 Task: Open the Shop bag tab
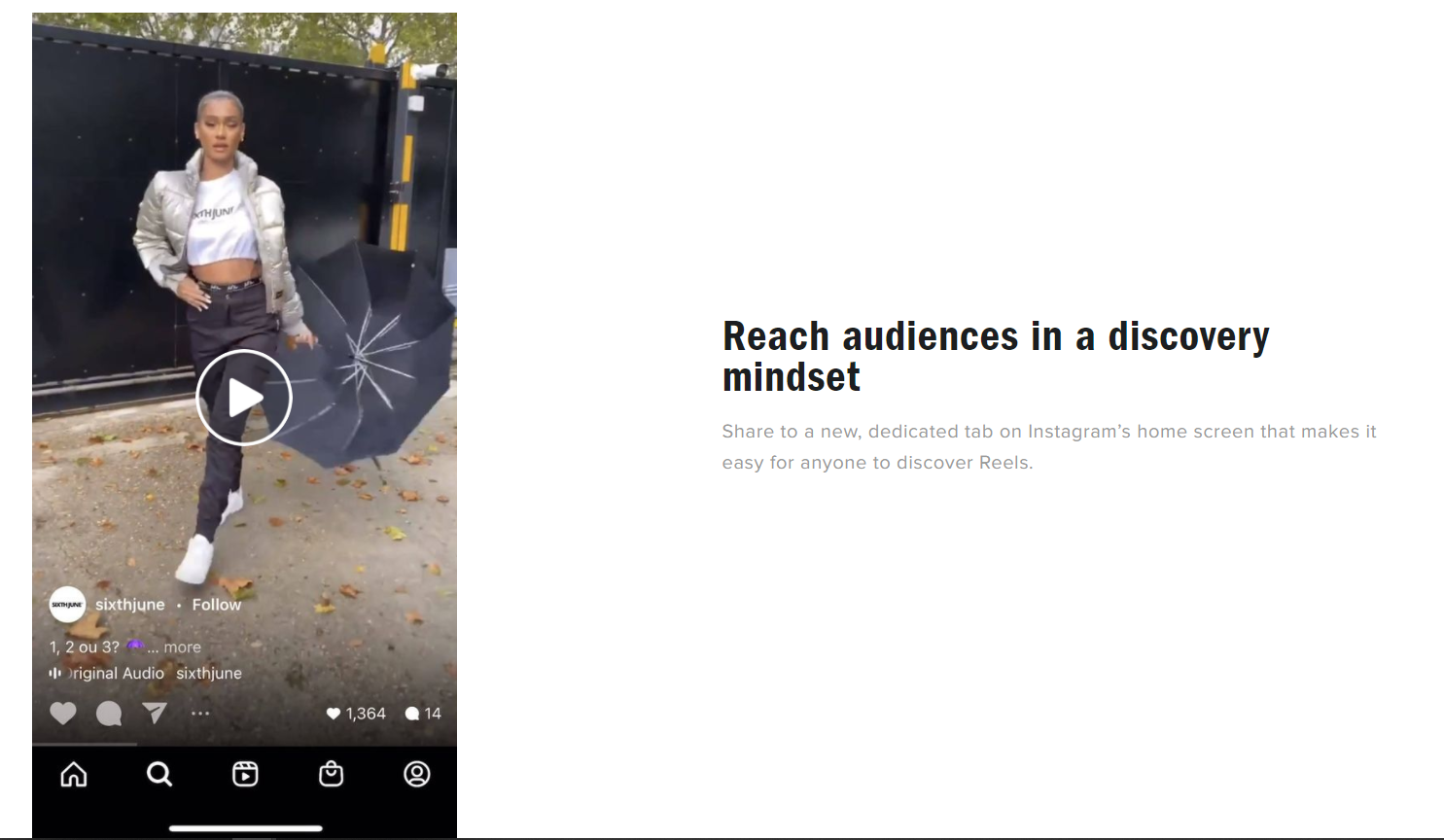332,774
